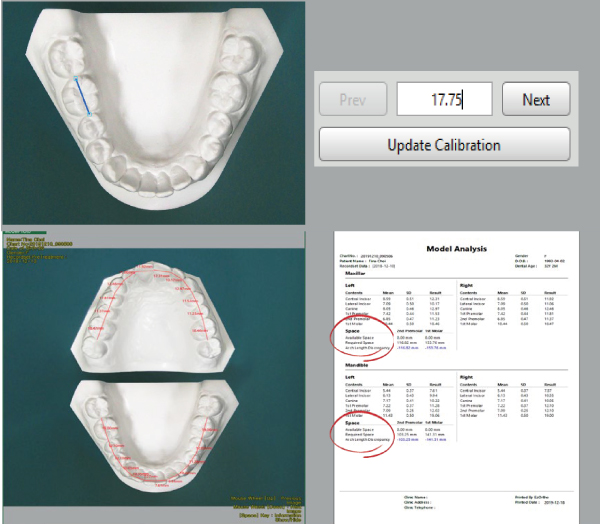Click the Model Analysis report title
Image resolution: width=600 pixels, height=524 pixels.
tap(458, 247)
